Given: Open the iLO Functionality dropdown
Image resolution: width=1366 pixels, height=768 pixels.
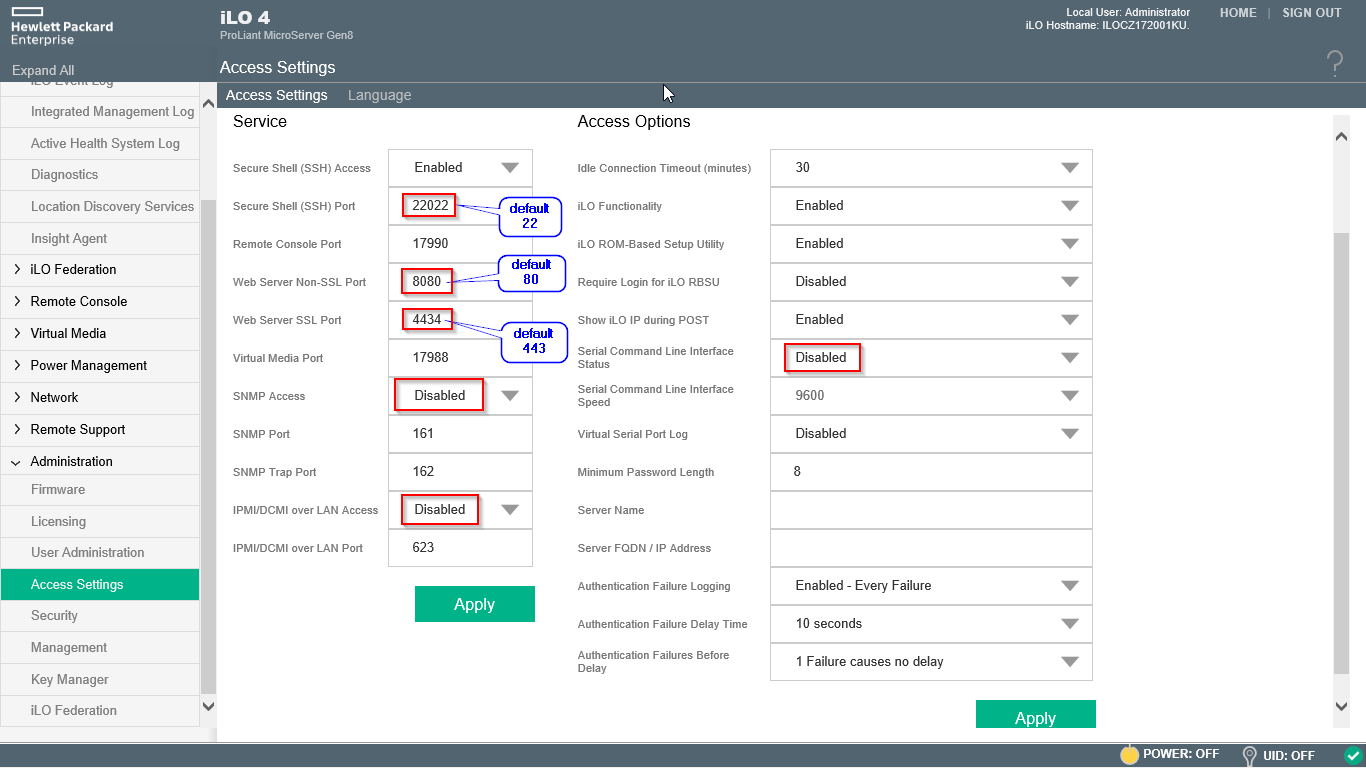Looking at the screenshot, I should [x=931, y=206].
